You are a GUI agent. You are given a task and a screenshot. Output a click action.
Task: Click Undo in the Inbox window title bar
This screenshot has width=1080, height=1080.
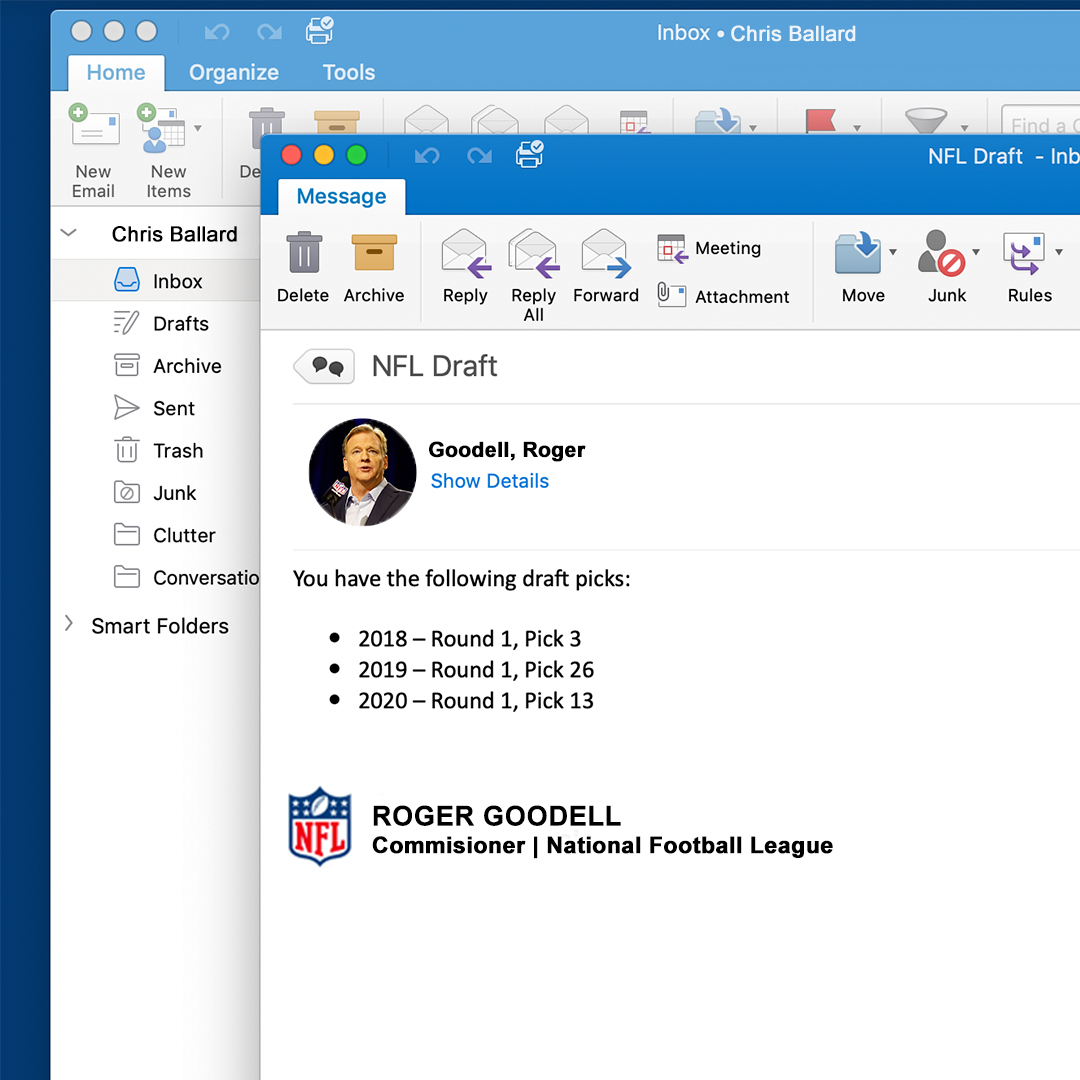[217, 32]
